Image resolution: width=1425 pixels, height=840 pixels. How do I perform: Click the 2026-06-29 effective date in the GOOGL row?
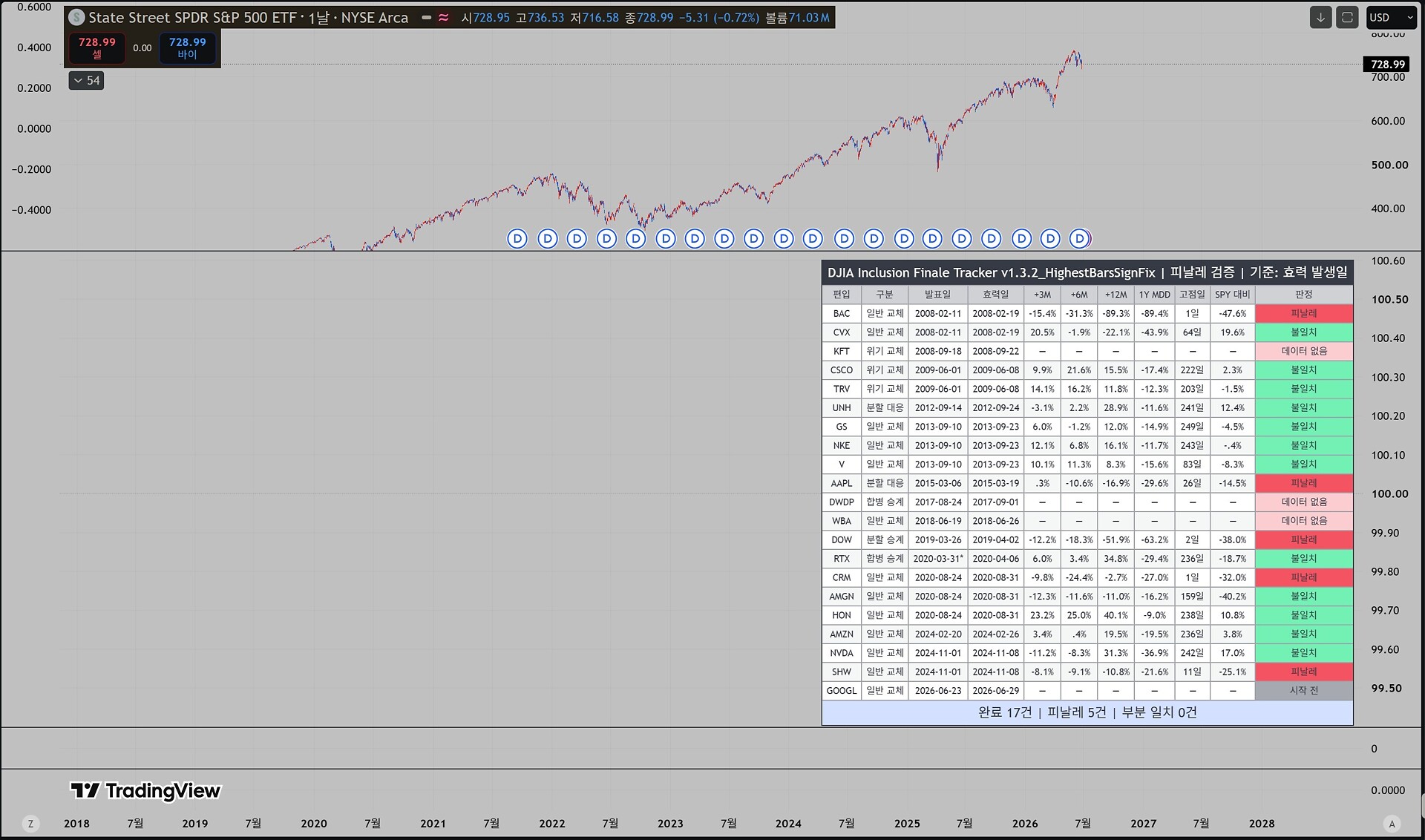coord(996,691)
